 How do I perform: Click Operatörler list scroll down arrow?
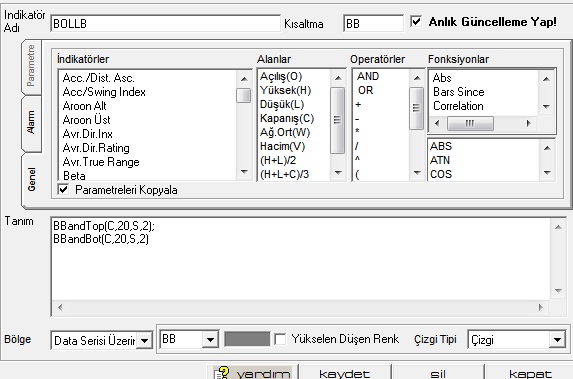[417, 173]
